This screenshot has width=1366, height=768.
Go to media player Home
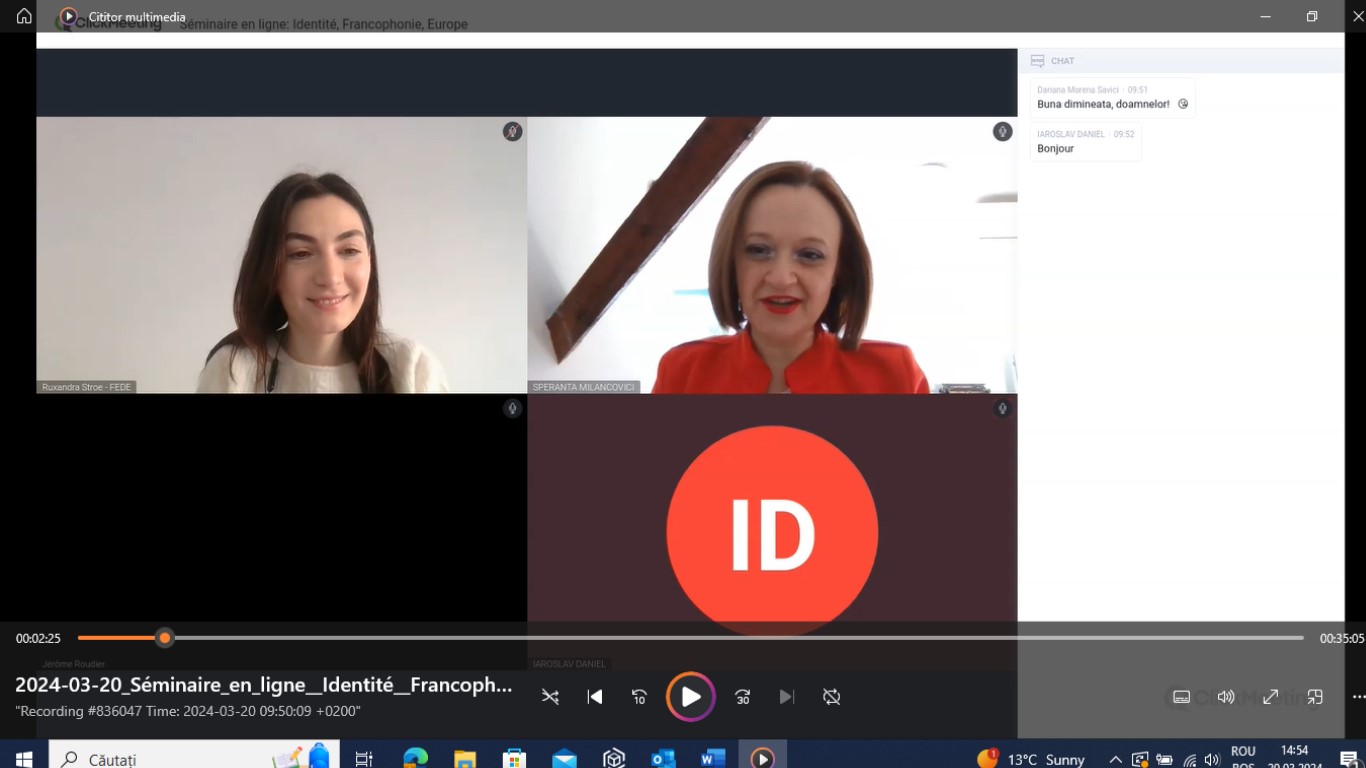click(24, 16)
